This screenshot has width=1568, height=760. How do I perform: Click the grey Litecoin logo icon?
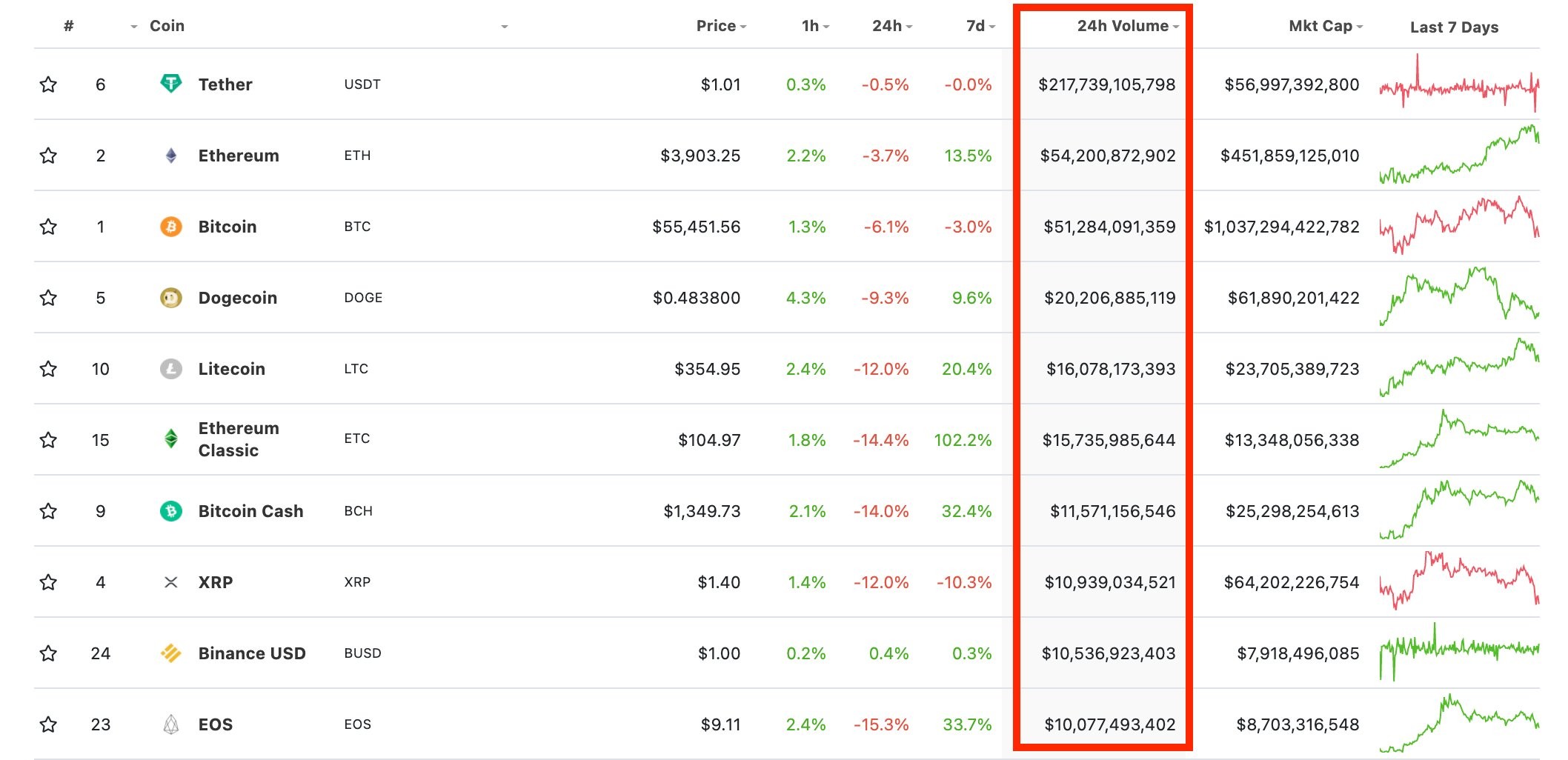coord(170,369)
